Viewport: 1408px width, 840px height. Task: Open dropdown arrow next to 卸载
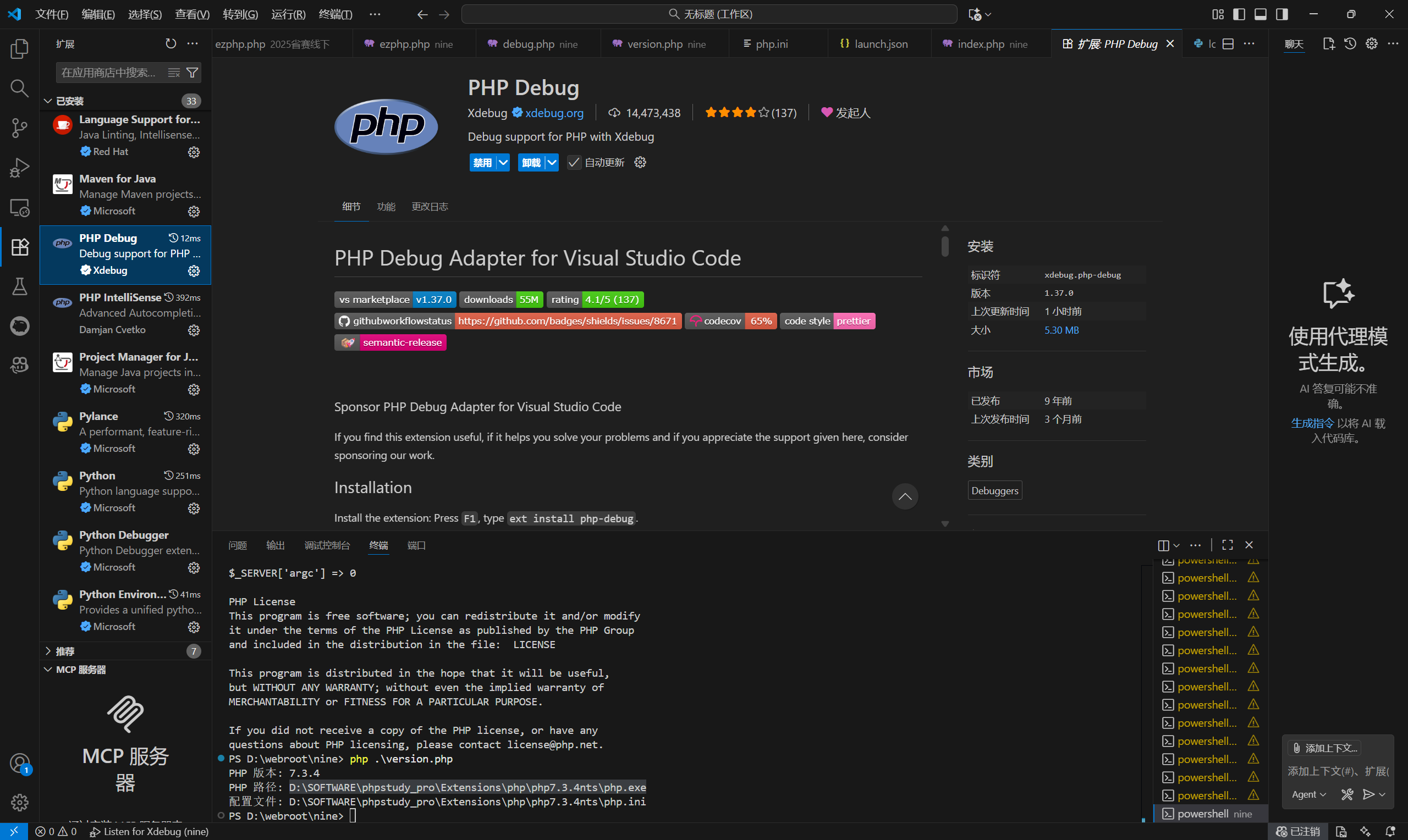click(x=552, y=163)
